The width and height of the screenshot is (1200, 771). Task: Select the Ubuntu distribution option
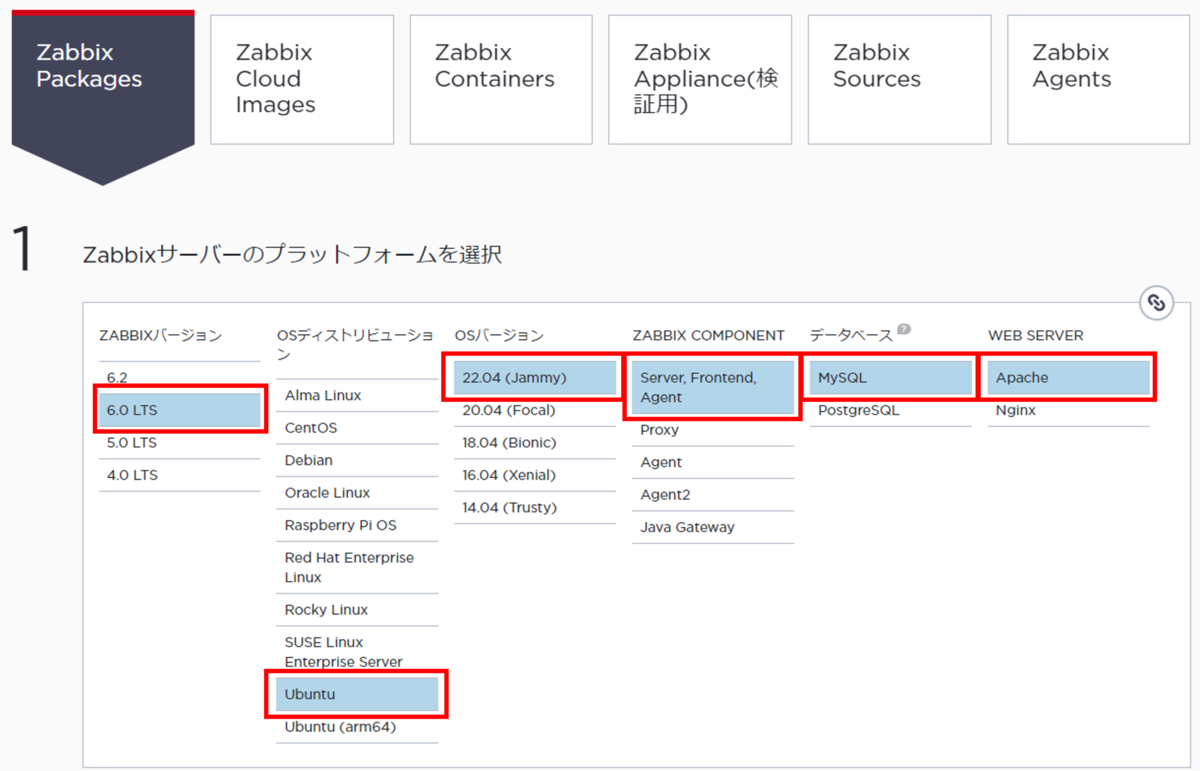coord(357,694)
